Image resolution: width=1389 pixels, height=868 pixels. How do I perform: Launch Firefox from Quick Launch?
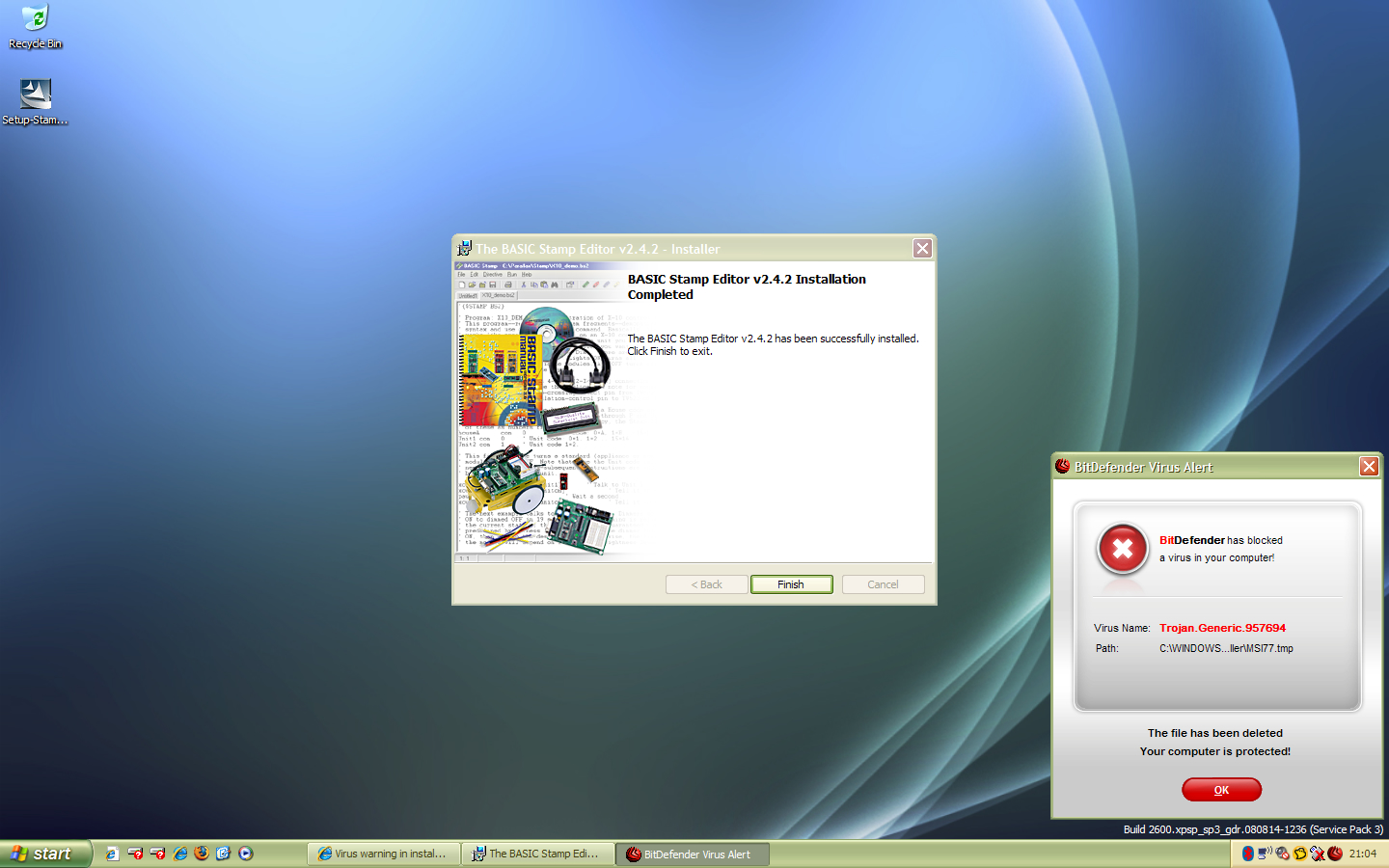point(202,854)
